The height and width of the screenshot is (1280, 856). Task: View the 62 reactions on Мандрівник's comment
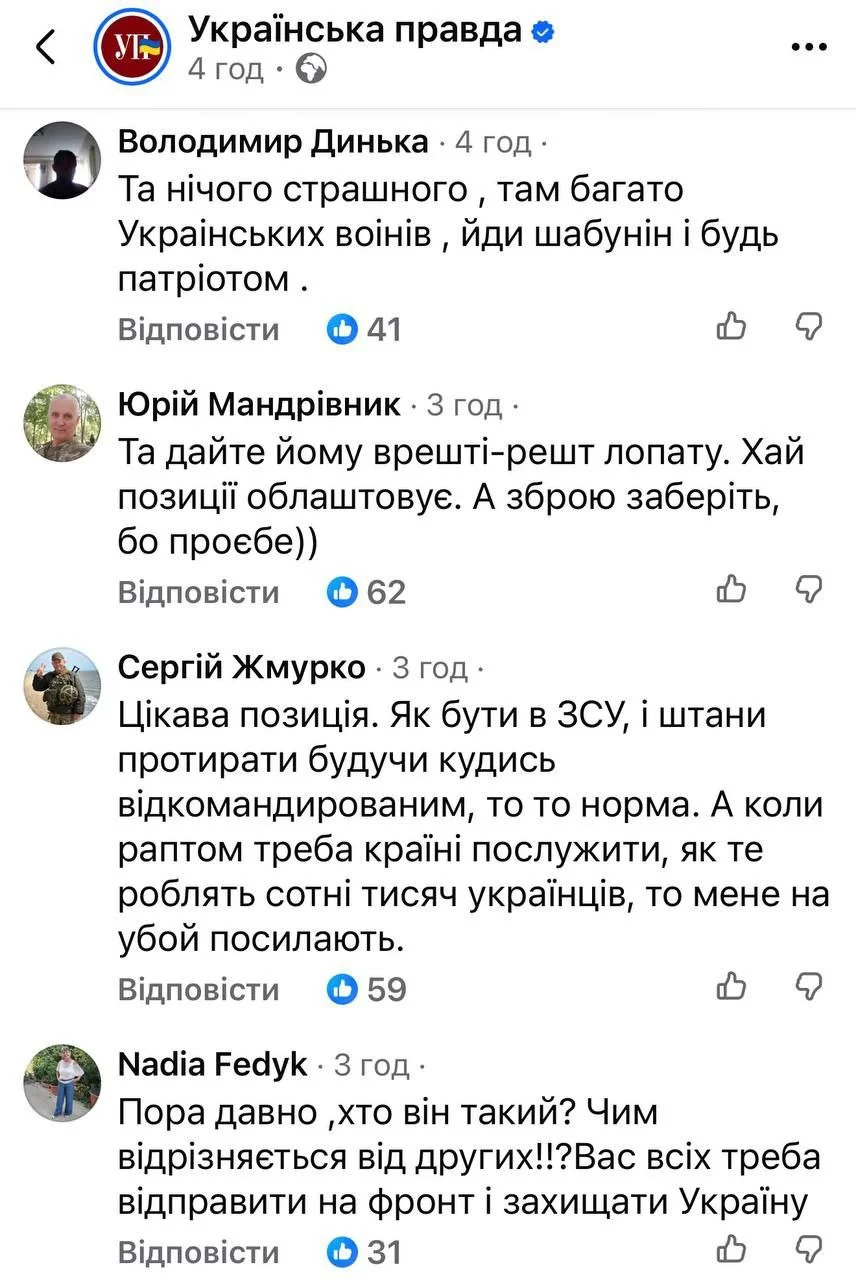367,592
